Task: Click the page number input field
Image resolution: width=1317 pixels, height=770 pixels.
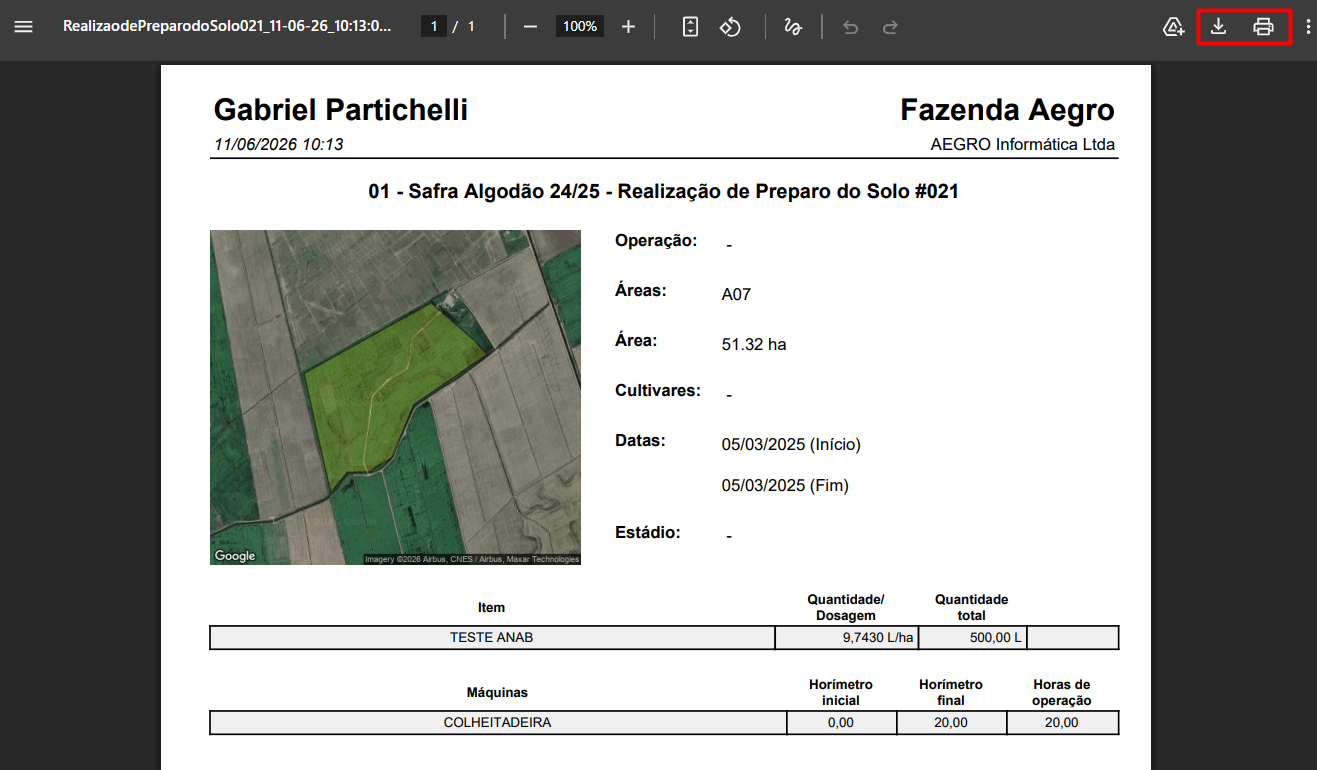Action: point(434,27)
